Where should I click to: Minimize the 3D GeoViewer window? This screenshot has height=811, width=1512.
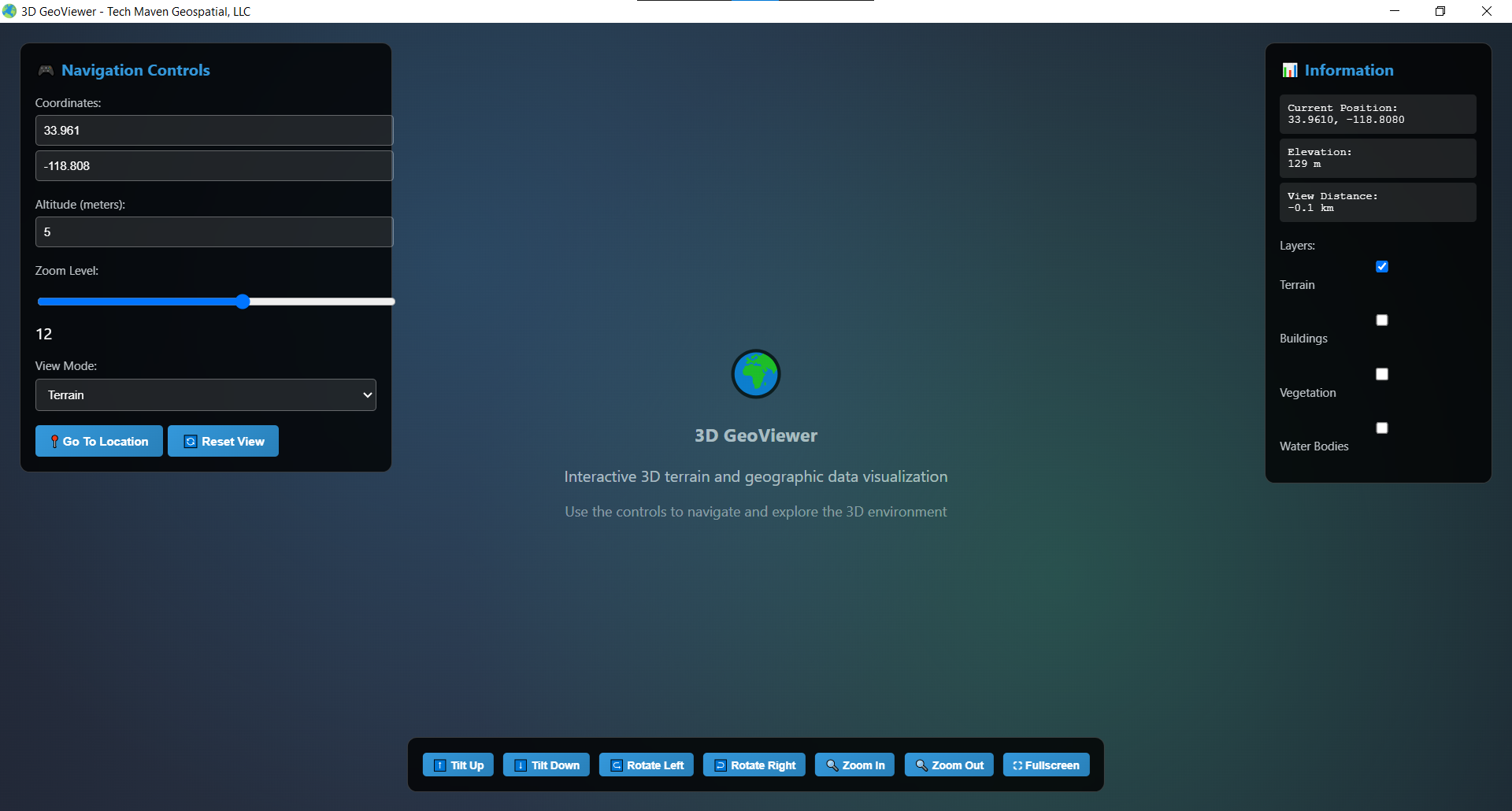tap(1395, 11)
